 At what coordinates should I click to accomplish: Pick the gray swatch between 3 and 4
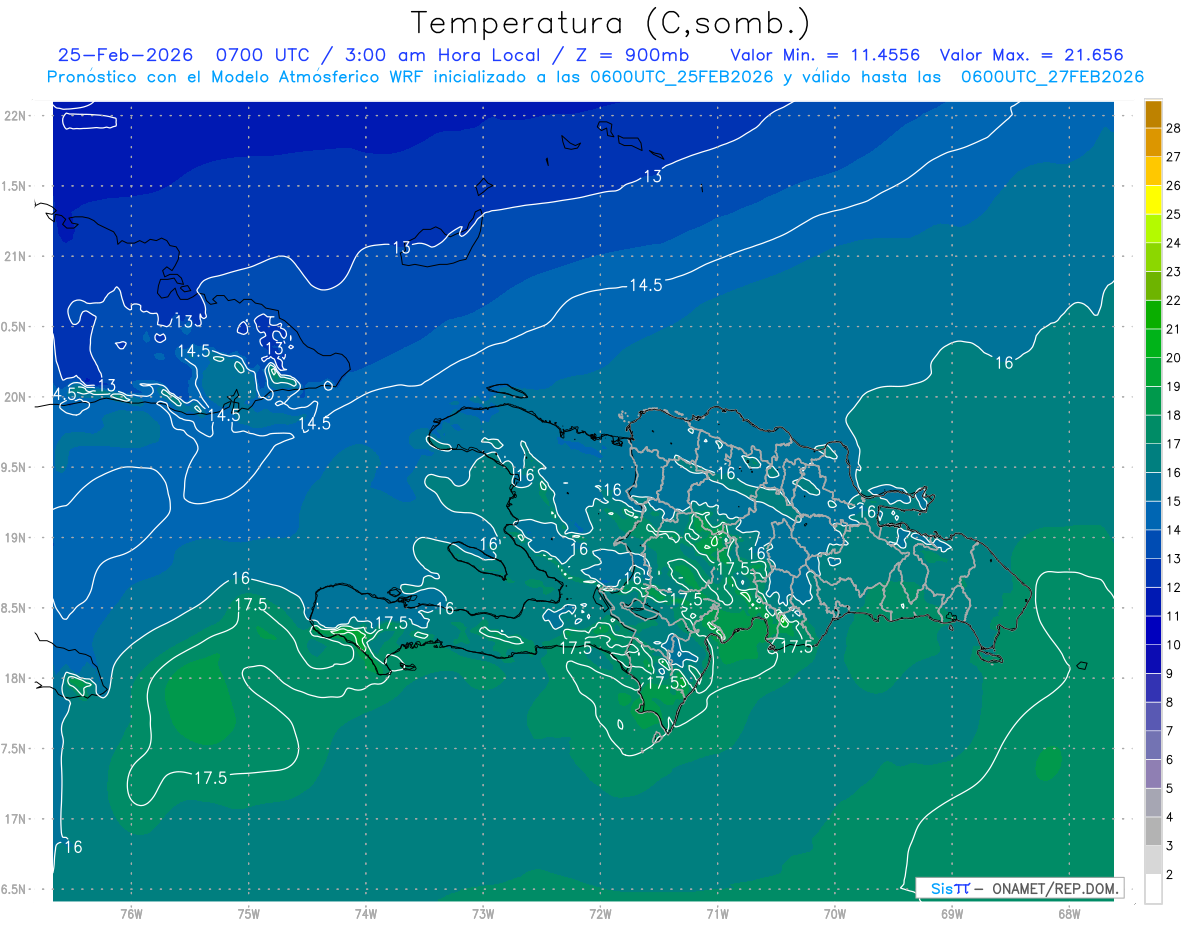coord(1153,831)
